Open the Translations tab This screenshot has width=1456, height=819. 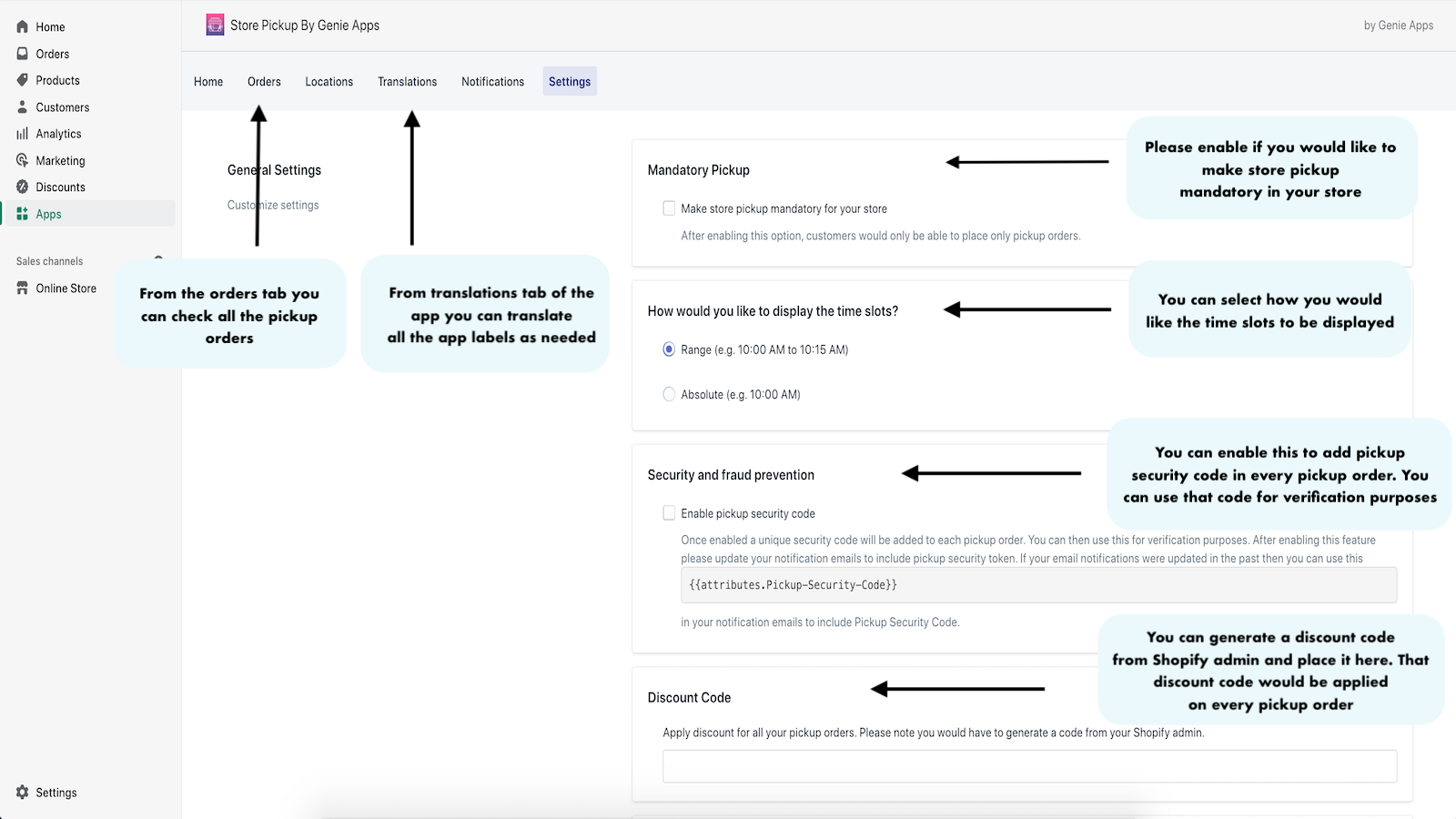click(x=407, y=82)
